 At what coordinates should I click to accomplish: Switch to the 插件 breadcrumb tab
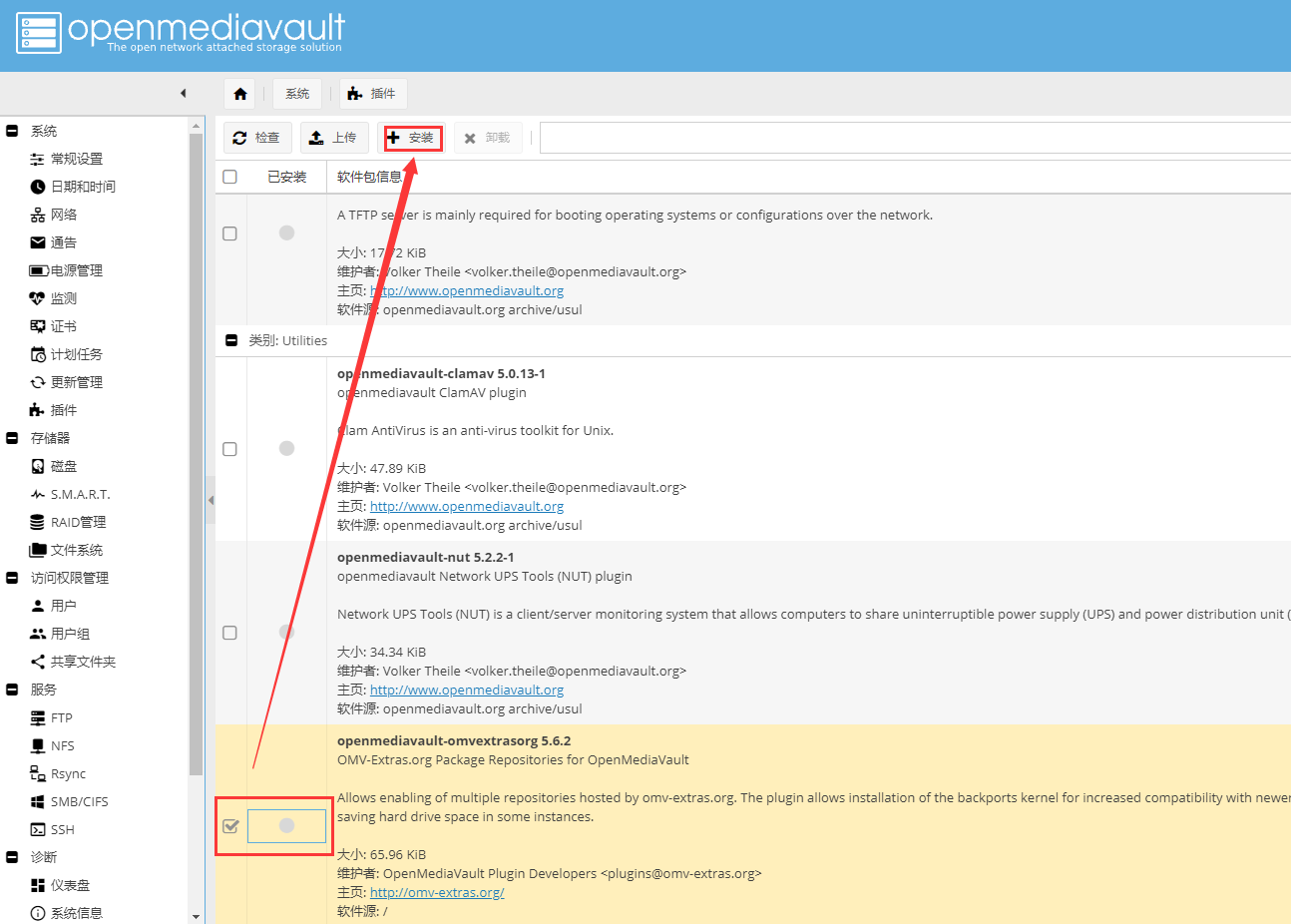pyautogui.click(x=373, y=92)
